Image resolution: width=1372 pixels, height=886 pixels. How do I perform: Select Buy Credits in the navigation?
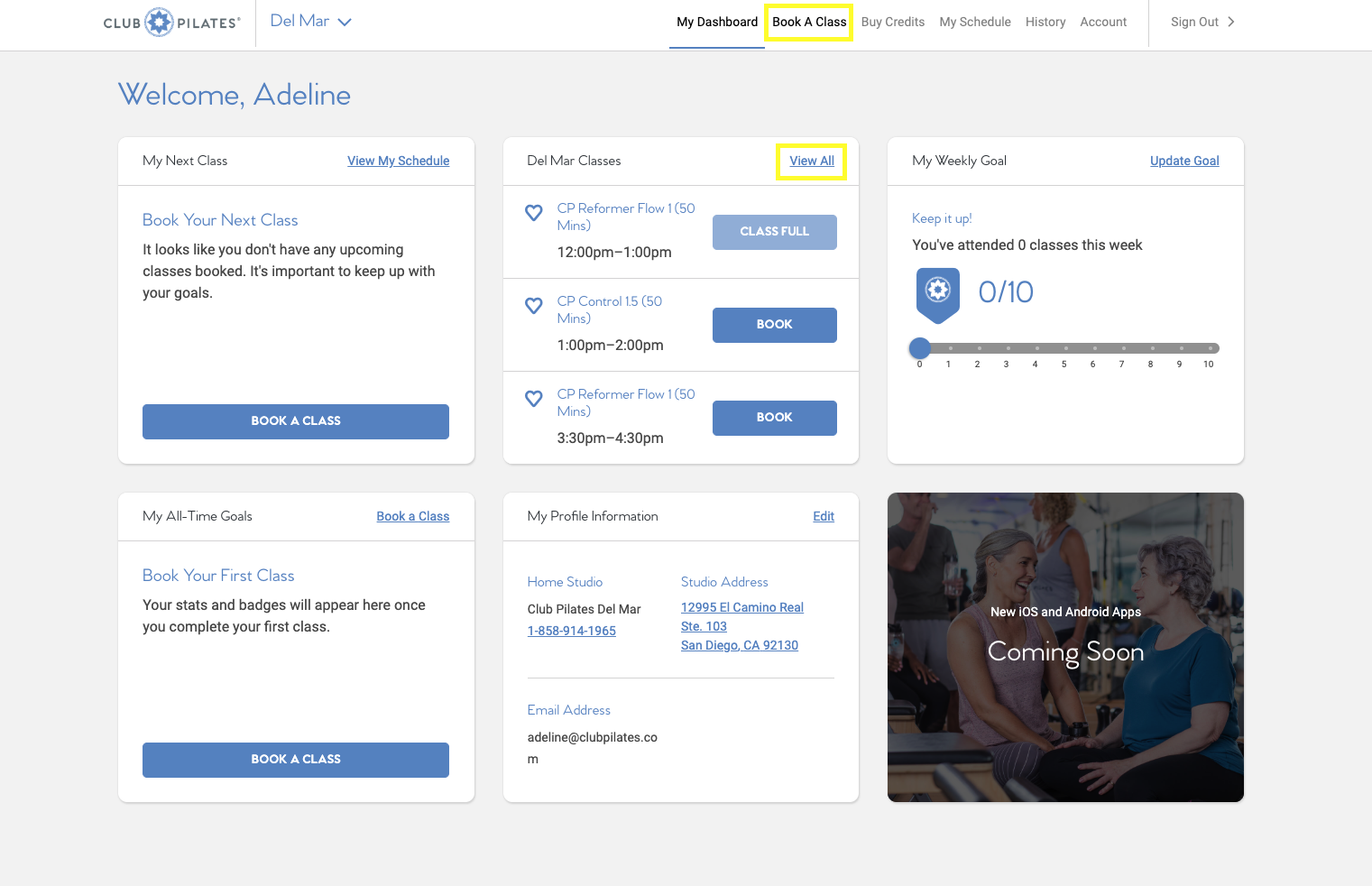(892, 22)
